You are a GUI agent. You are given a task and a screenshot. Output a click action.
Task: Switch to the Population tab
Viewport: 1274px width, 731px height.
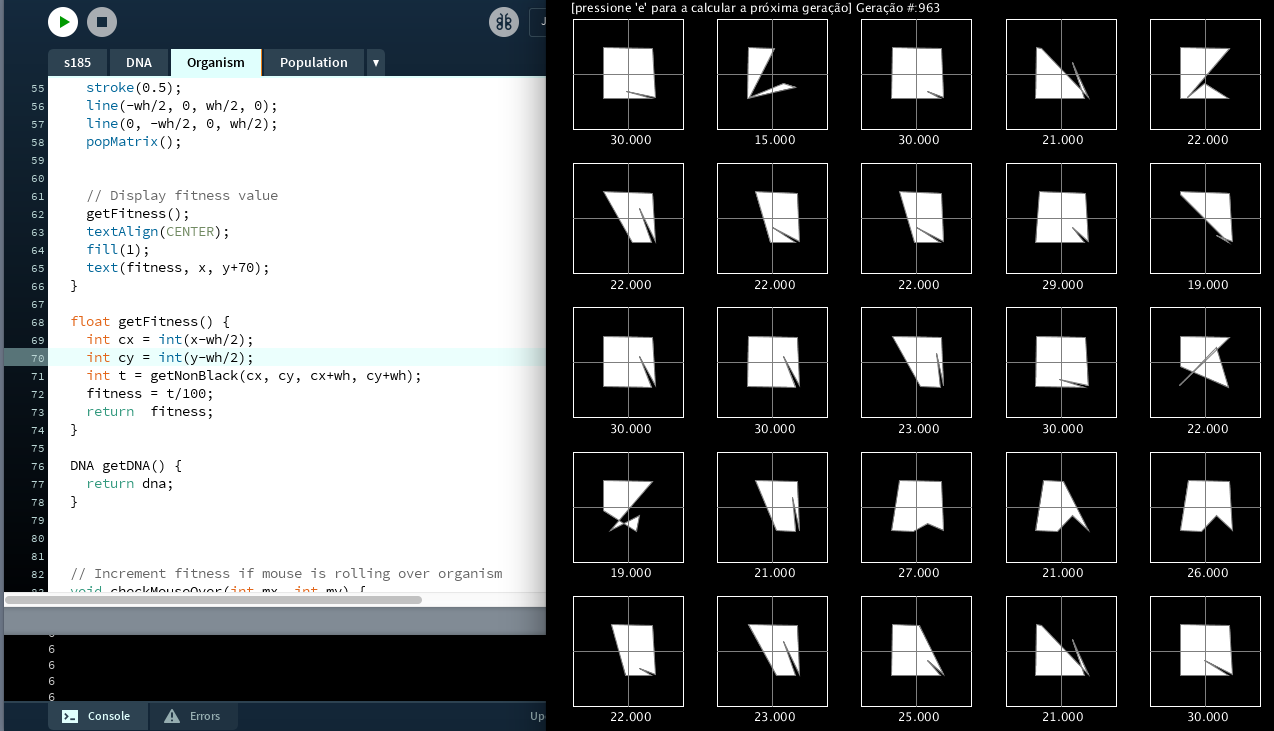point(313,62)
